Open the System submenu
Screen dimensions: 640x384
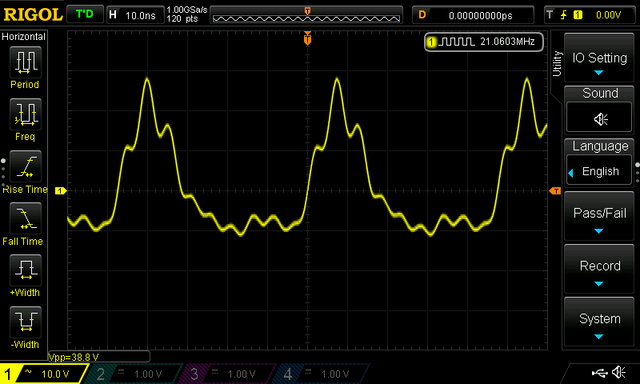[x=599, y=322]
